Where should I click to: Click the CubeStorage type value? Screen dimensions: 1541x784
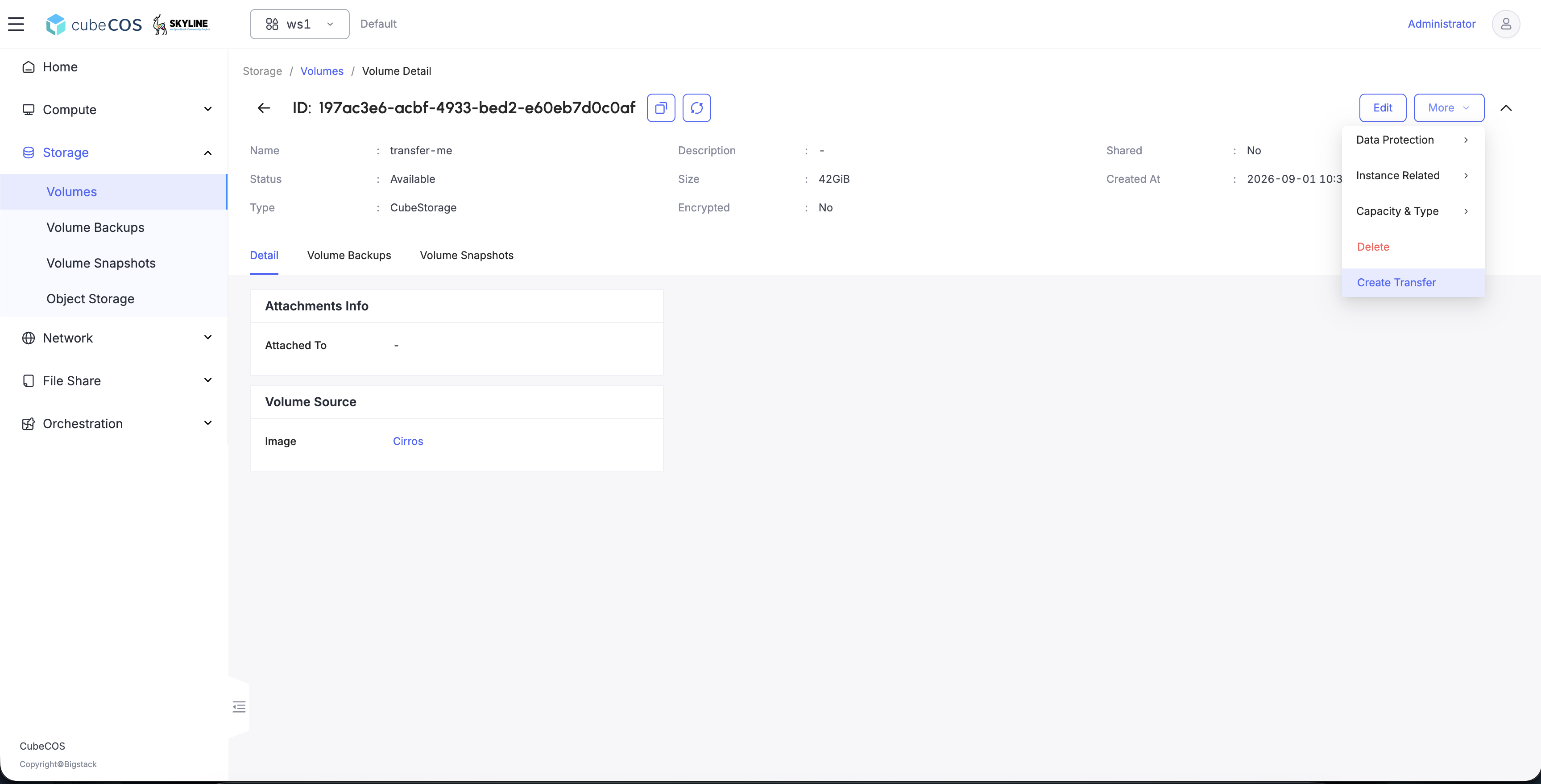coord(423,207)
